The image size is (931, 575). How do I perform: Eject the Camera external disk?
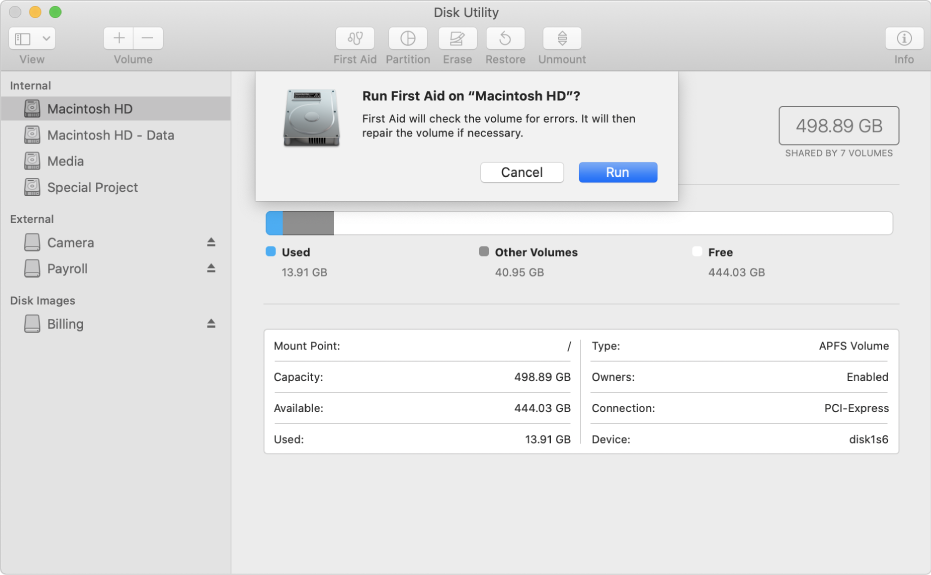click(x=211, y=242)
